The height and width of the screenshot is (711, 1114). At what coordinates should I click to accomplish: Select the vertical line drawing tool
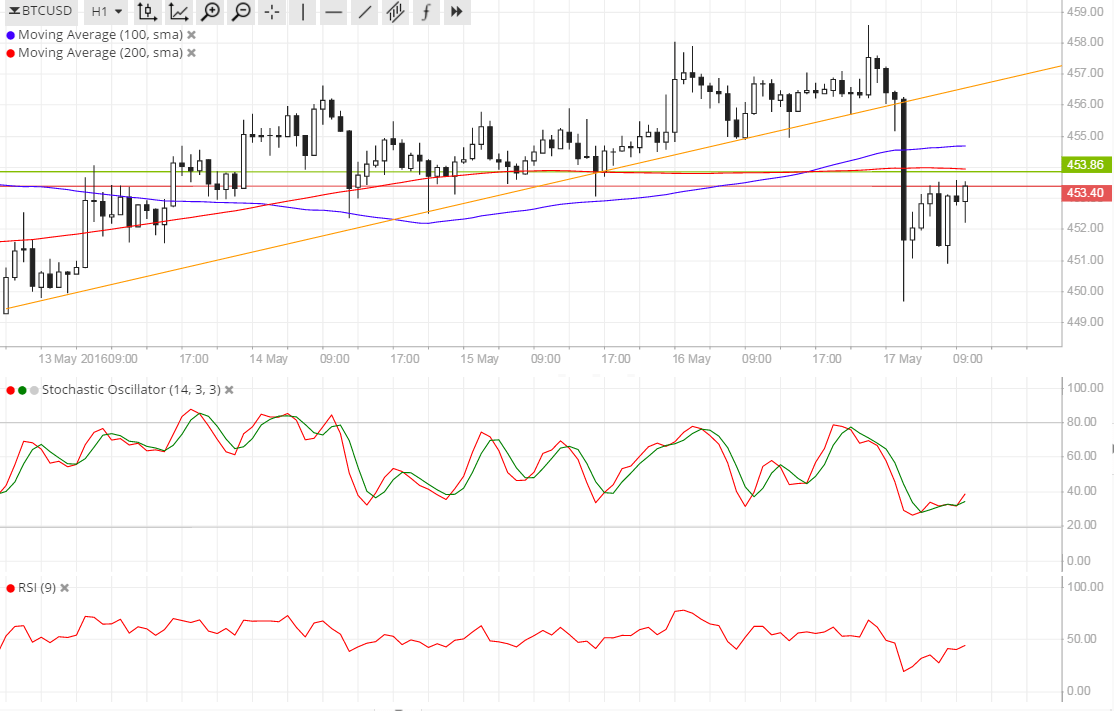302,13
